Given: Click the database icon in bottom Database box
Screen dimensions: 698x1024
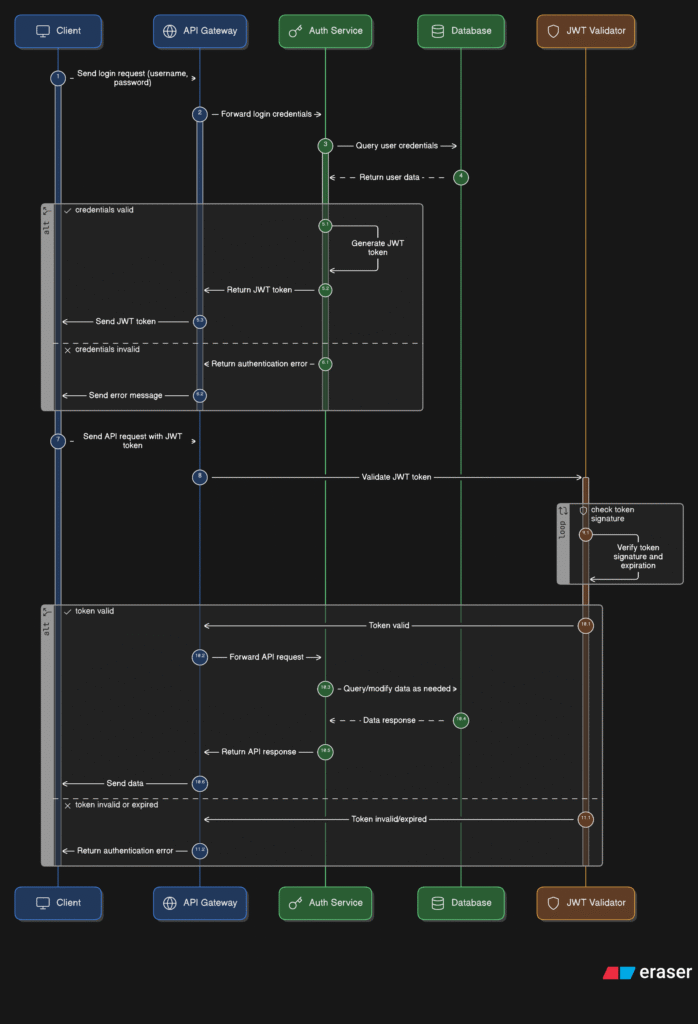Looking at the screenshot, I should 438,903.
